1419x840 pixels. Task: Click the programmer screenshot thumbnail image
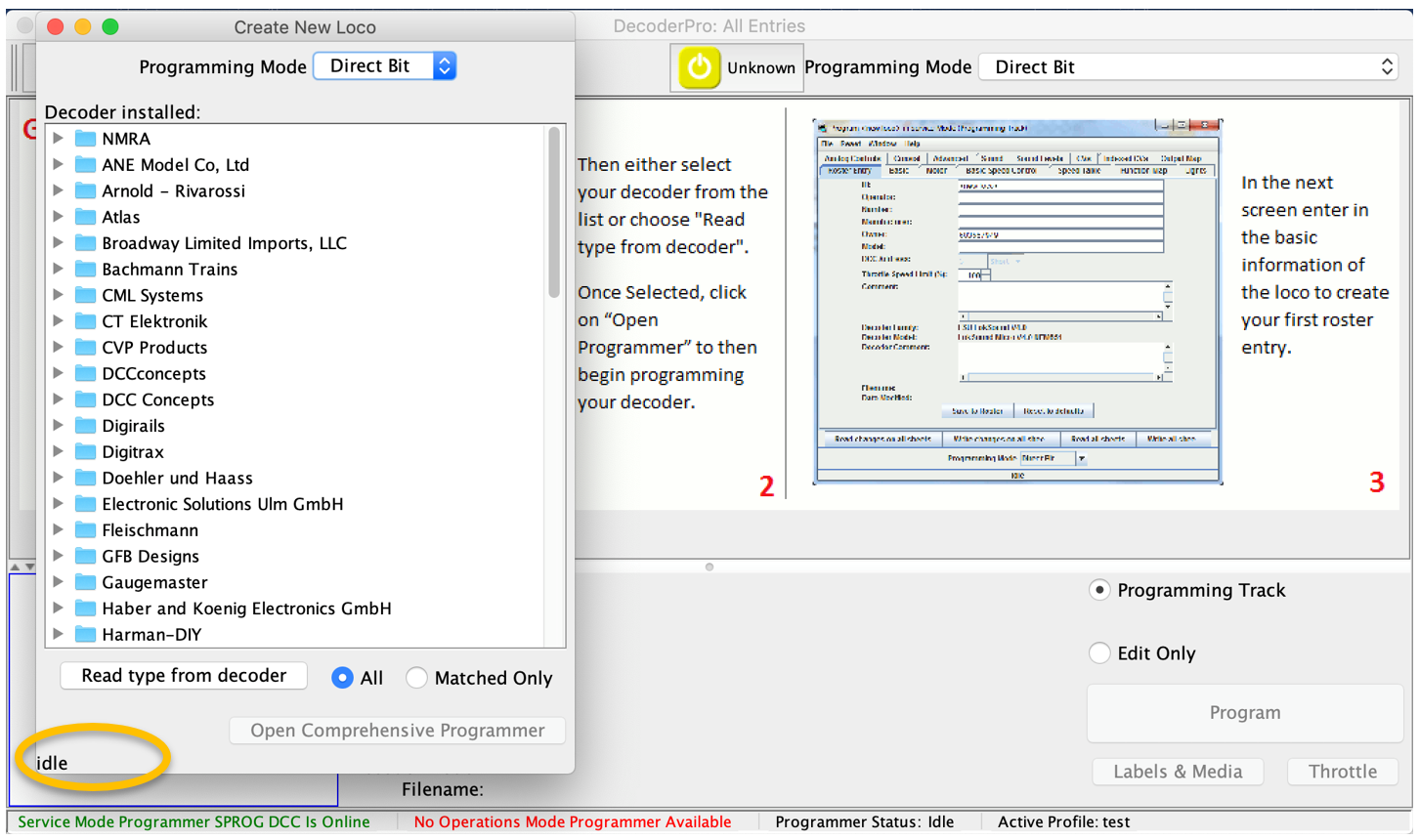coord(1017,301)
